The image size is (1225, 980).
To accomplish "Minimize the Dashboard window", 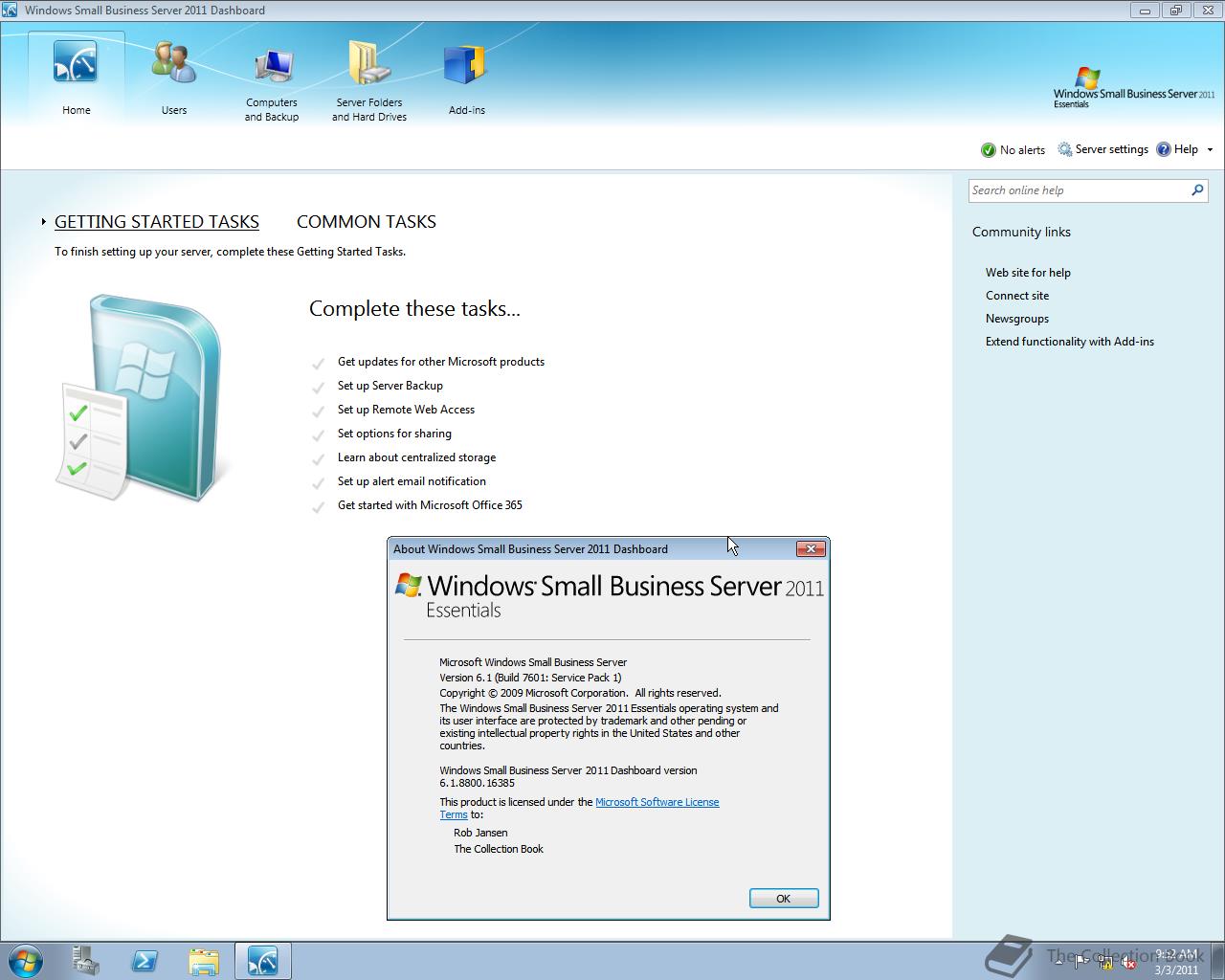I will click(x=1145, y=11).
